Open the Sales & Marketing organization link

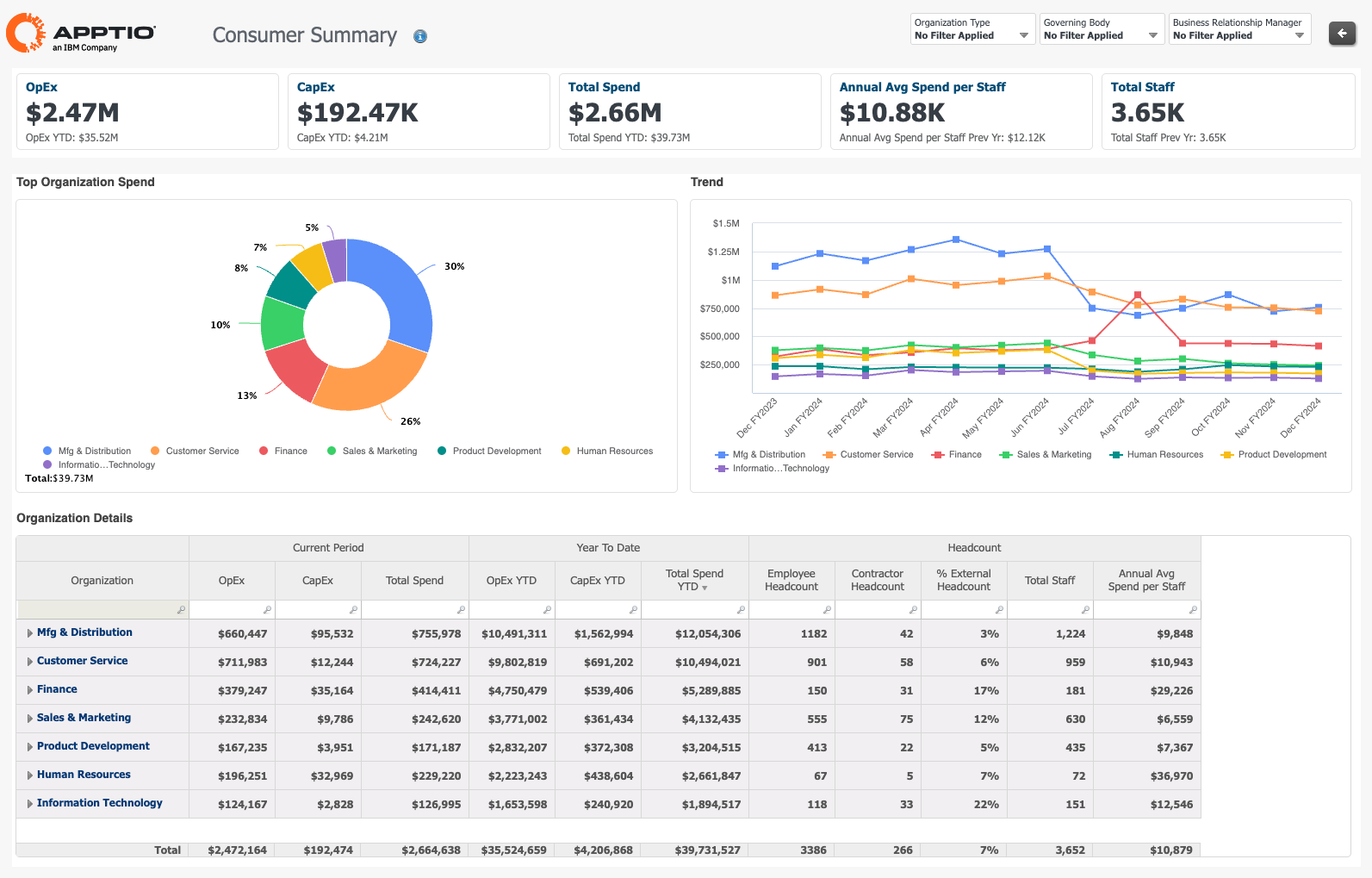tap(84, 718)
